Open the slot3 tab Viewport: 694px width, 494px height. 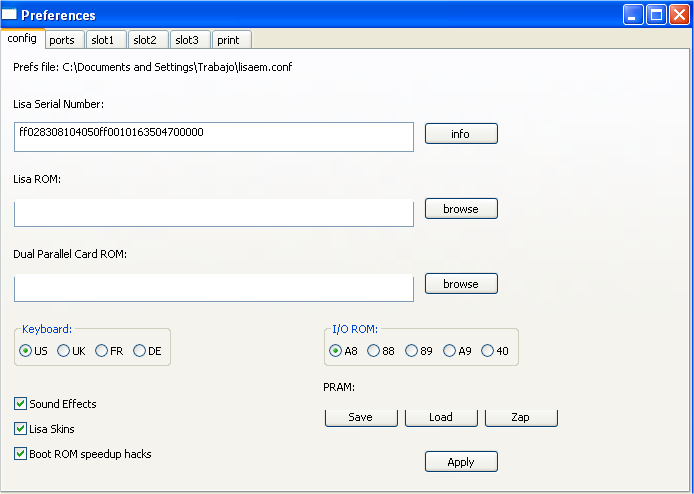point(190,40)
